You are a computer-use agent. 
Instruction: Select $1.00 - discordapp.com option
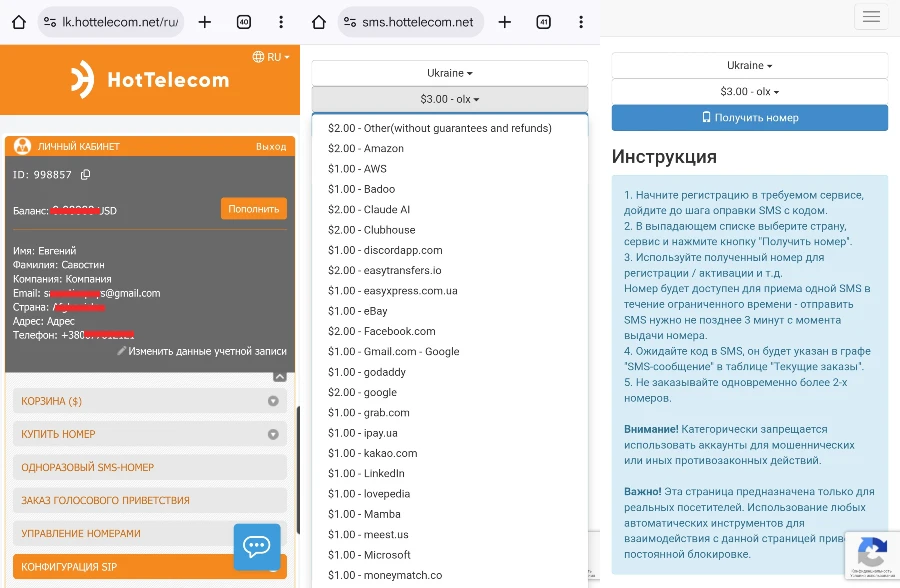(450, 250)
